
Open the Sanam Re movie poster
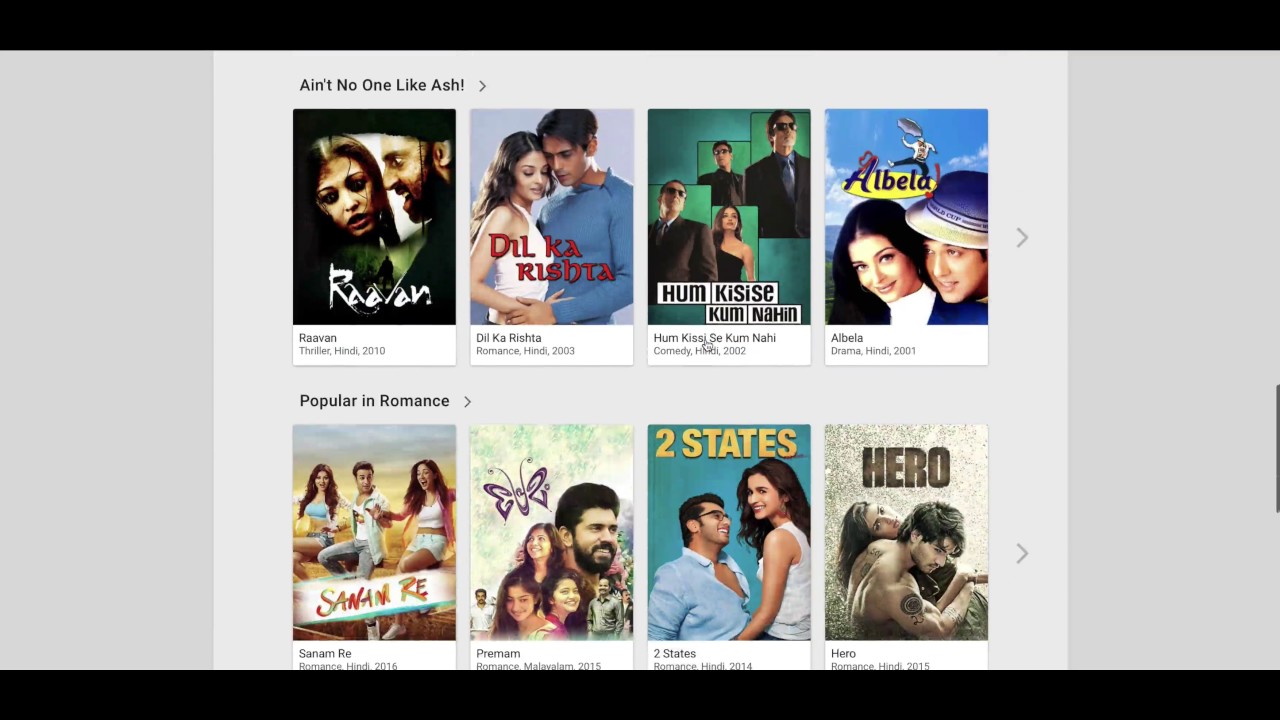(x=374, y=532)
